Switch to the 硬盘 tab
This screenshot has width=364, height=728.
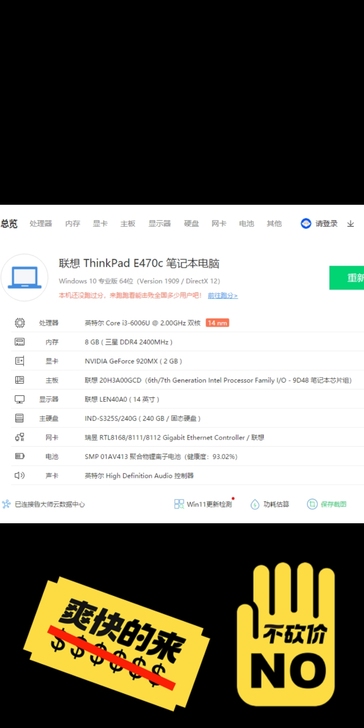coord(191,224)
